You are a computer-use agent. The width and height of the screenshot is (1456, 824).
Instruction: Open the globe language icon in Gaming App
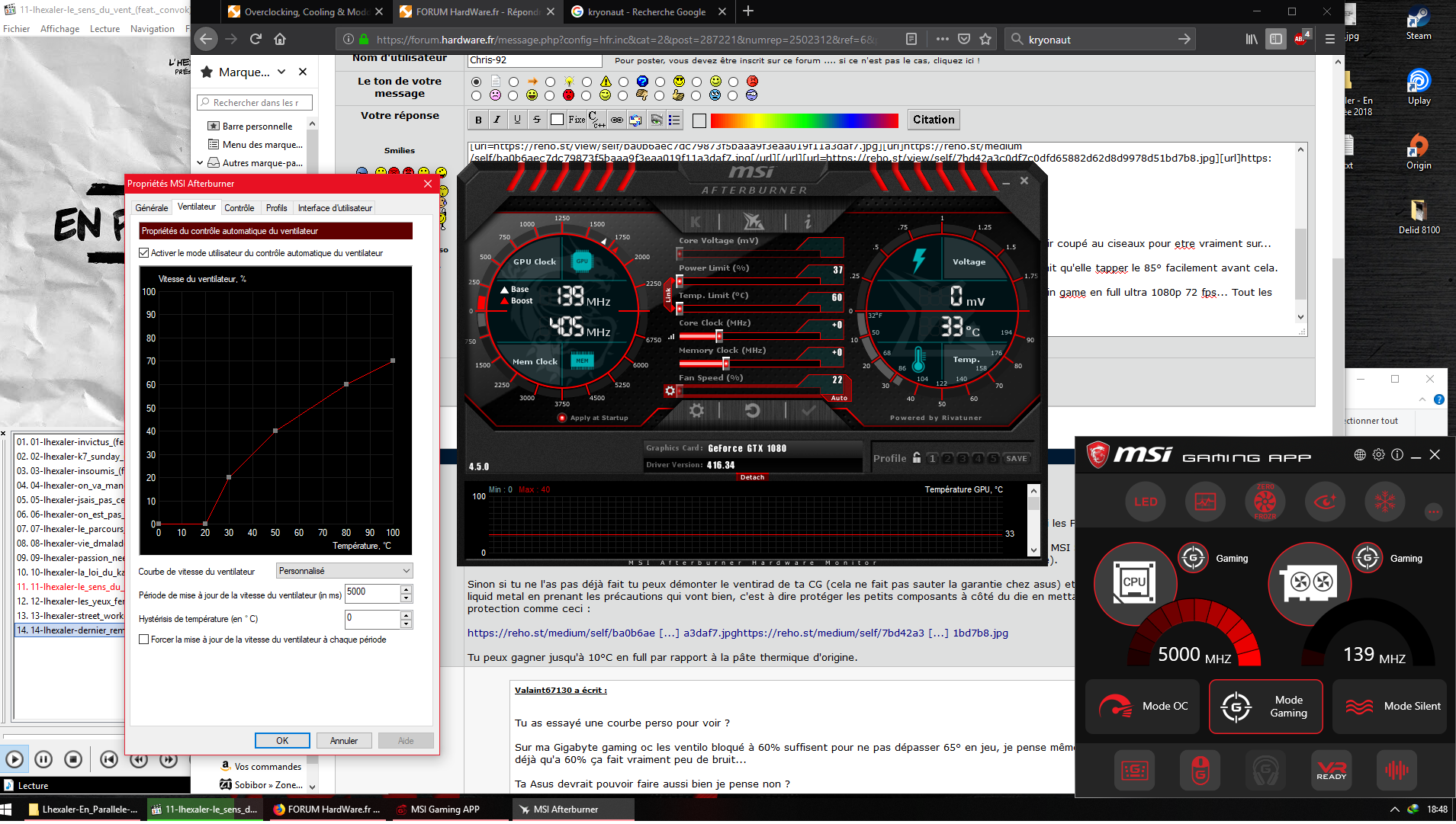click(x=1360, y=455)
